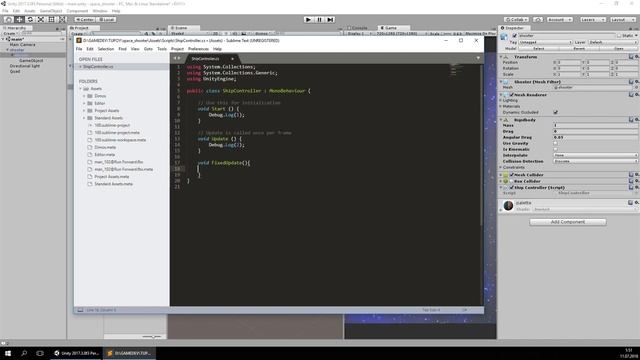Open the Layer dropdown in Inspector
640x360 pixels.
pyautogui.click(x=612, y=42)
